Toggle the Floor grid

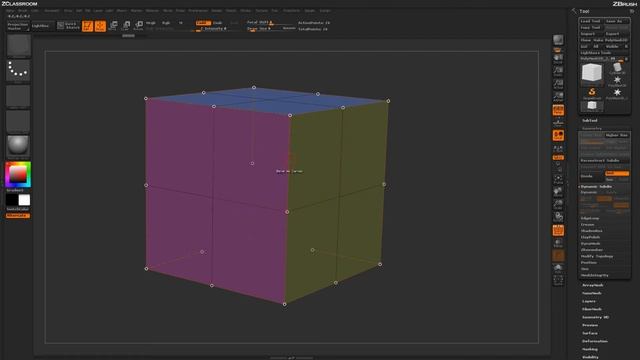pos(558,123)
